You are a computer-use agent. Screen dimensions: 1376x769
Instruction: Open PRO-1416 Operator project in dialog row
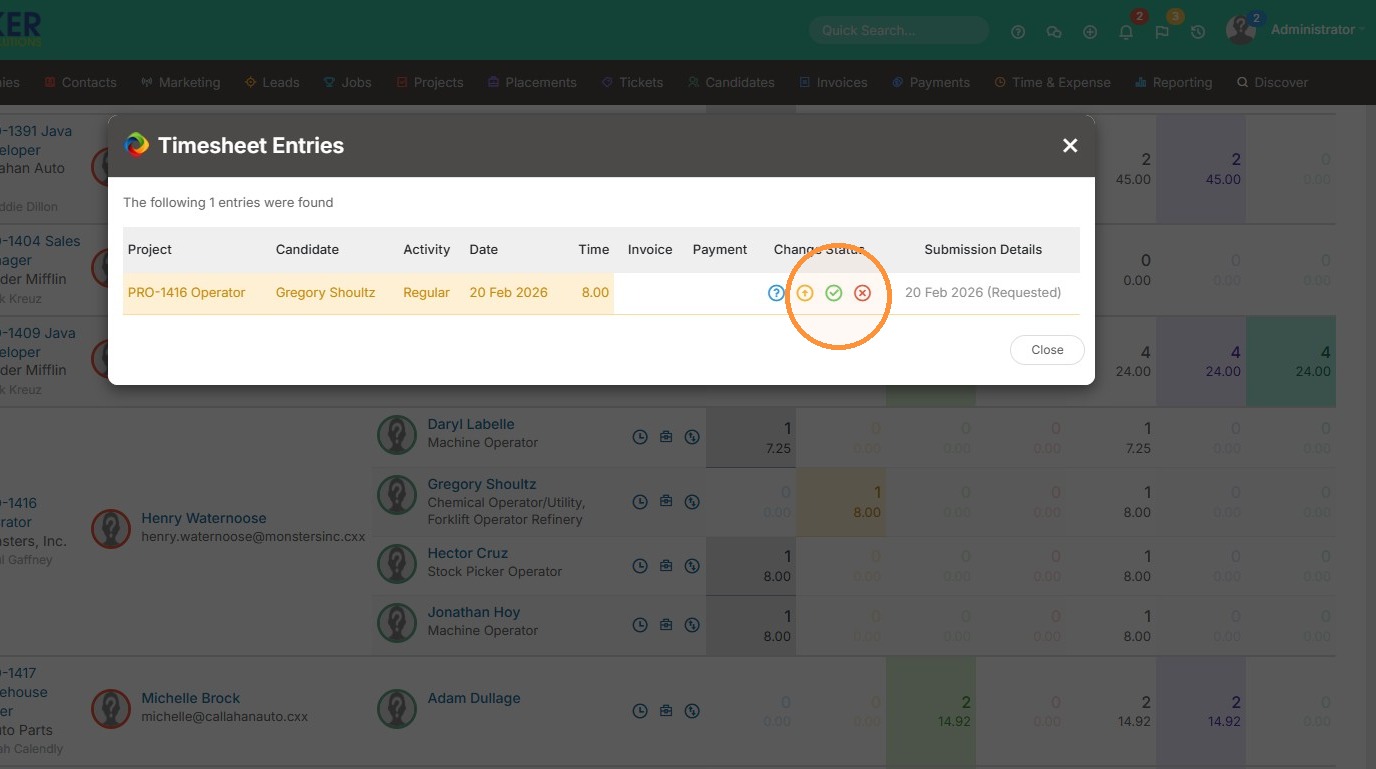click(187, 293)
